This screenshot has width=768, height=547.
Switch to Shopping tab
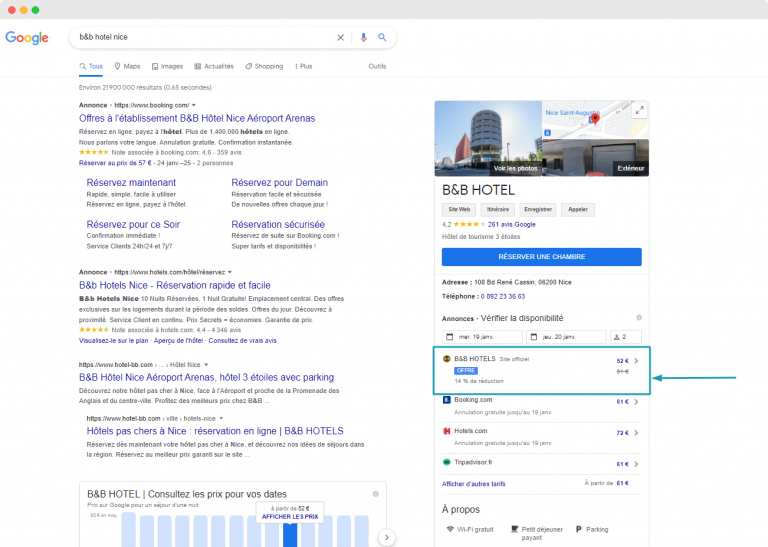(264, 66)
